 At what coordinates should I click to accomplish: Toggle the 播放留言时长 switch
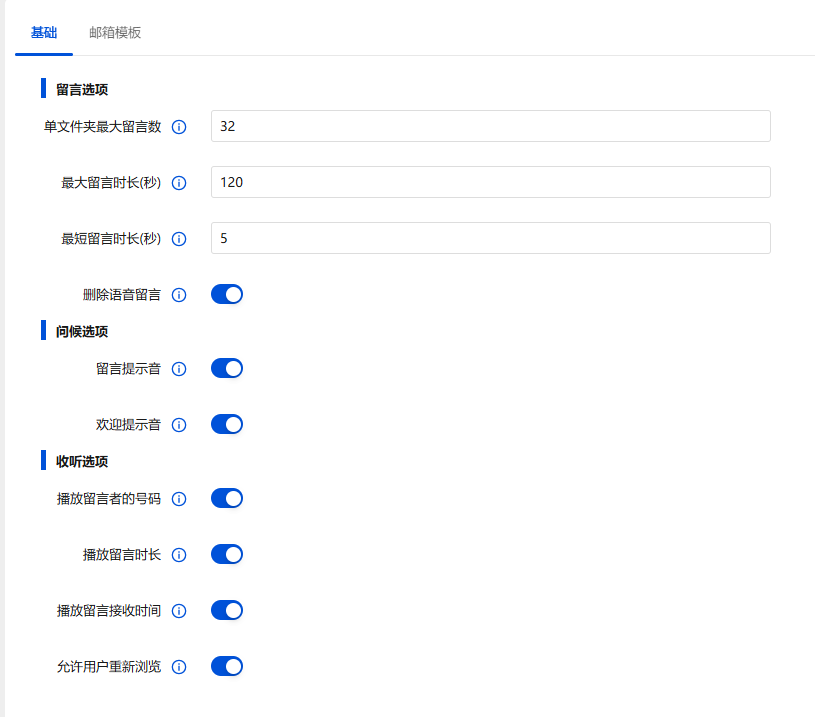[227, 554]
